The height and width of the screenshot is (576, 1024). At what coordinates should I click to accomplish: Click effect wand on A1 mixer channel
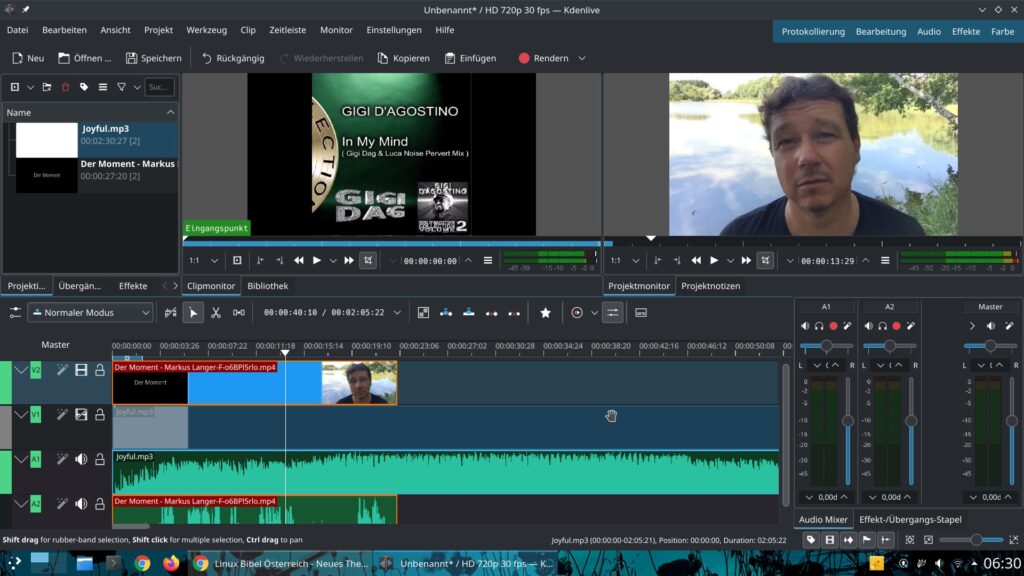(847, 325)
